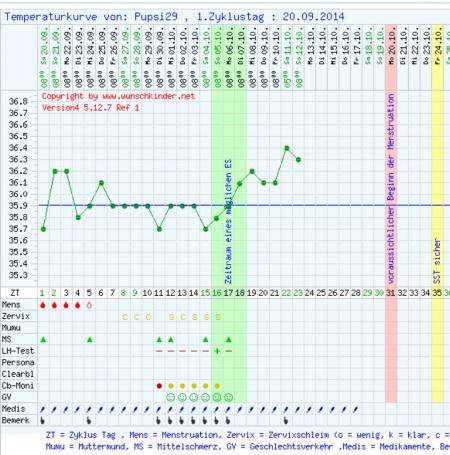The width and height of the screenshot is (450, 455).
Task: Click the green MS triangle on cycle day 5
Action: point(89,339)
